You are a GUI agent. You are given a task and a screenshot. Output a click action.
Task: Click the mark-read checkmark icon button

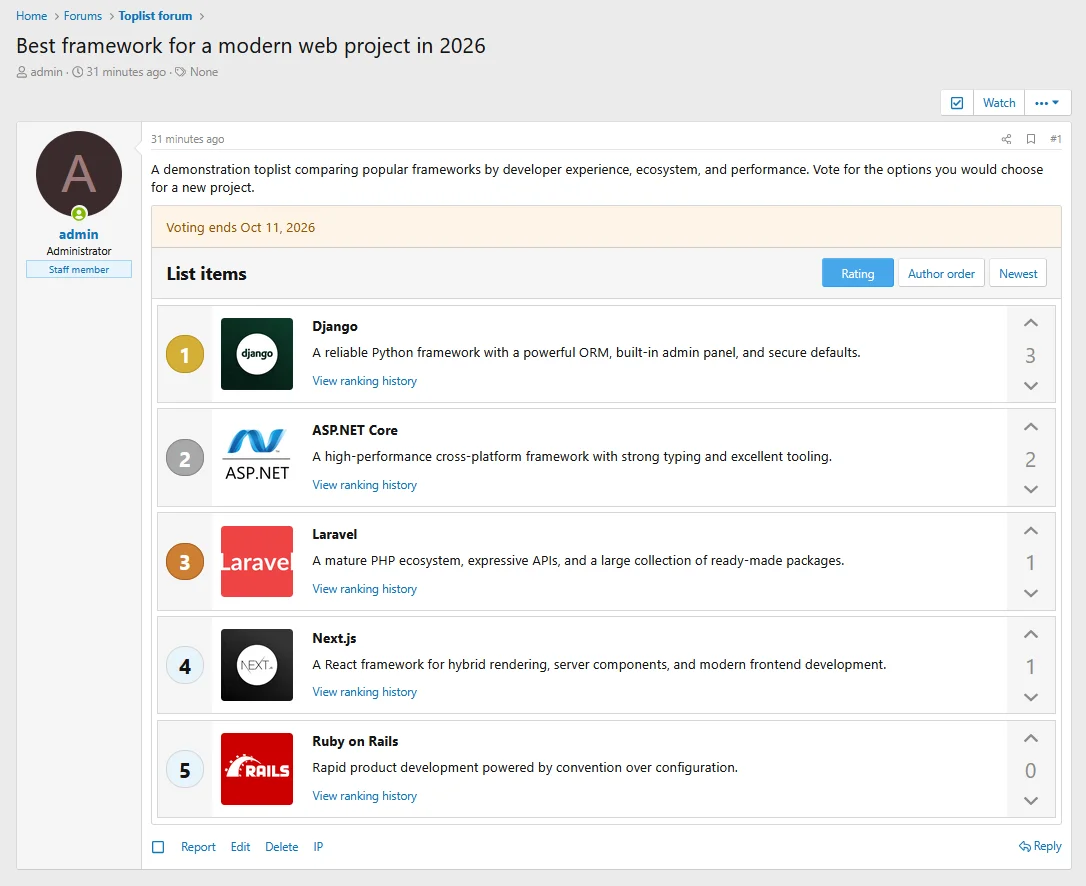[x=957, y=103]
